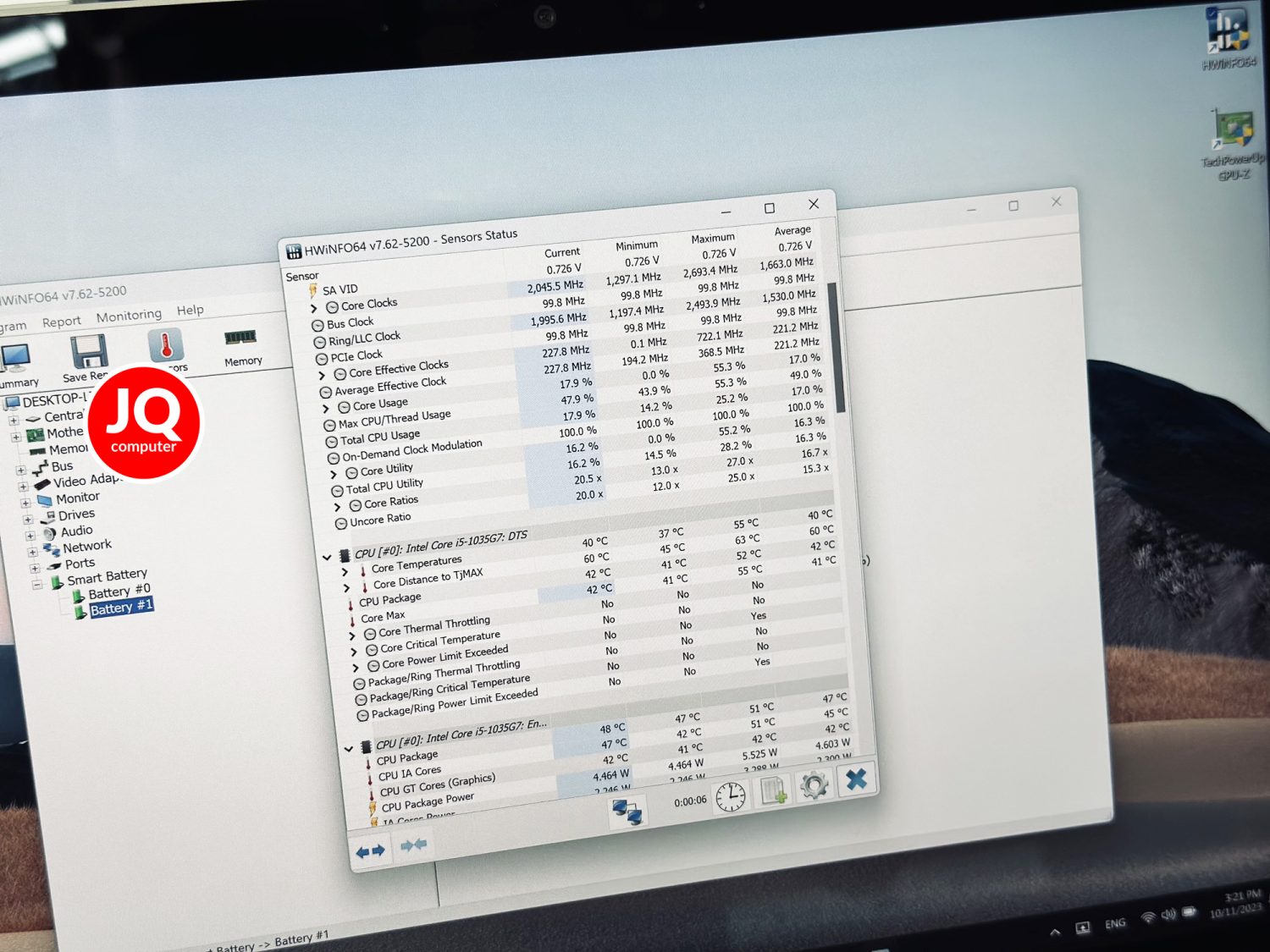
Task: Click the Memory toolbar icon
Action: coord(241,338)
